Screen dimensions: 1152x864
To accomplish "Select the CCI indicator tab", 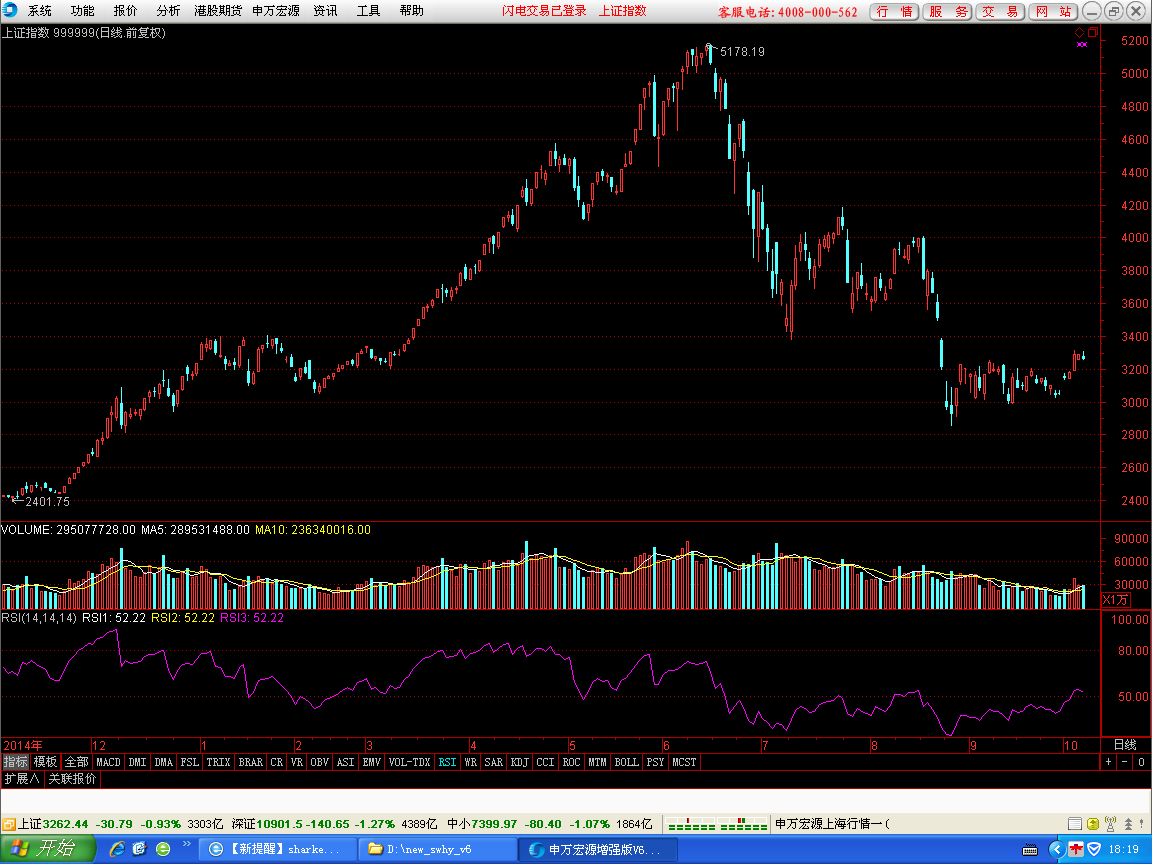I will (x=545, y=763).
